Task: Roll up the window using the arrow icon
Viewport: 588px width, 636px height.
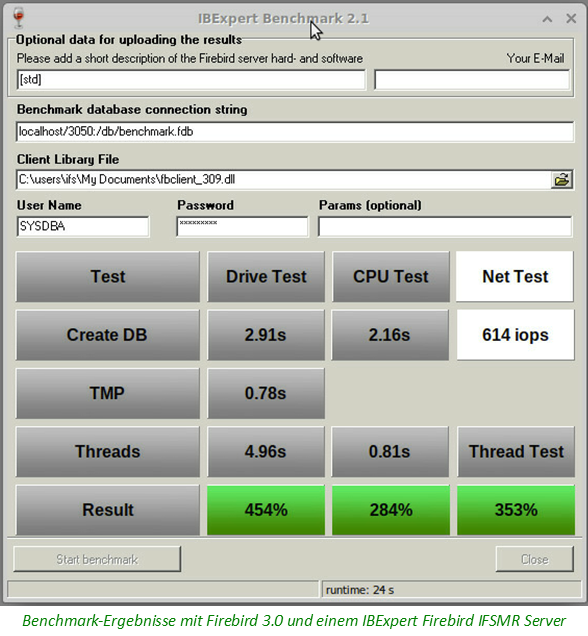Action: point(547,19)
